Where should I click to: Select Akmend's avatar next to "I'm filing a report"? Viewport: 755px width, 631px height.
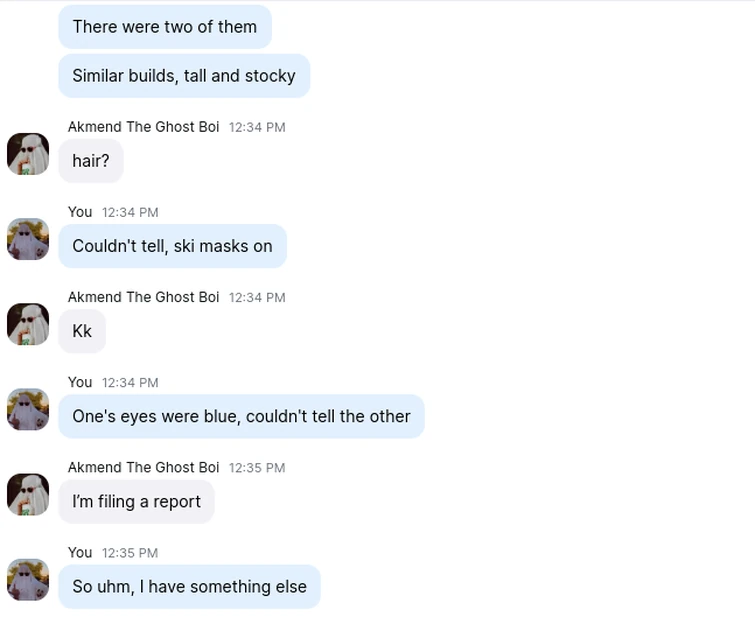(x=28, y=494)
